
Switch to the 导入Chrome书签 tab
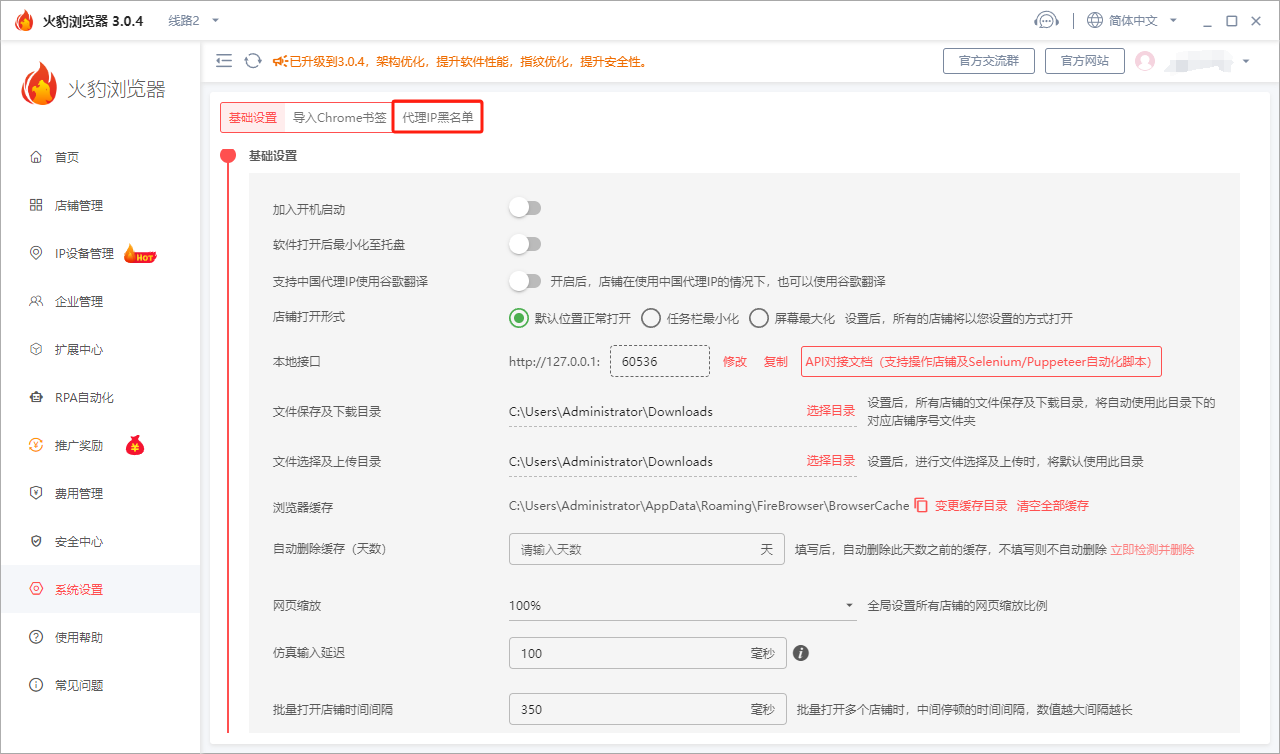pyautogui.click(x=340, y=116)
